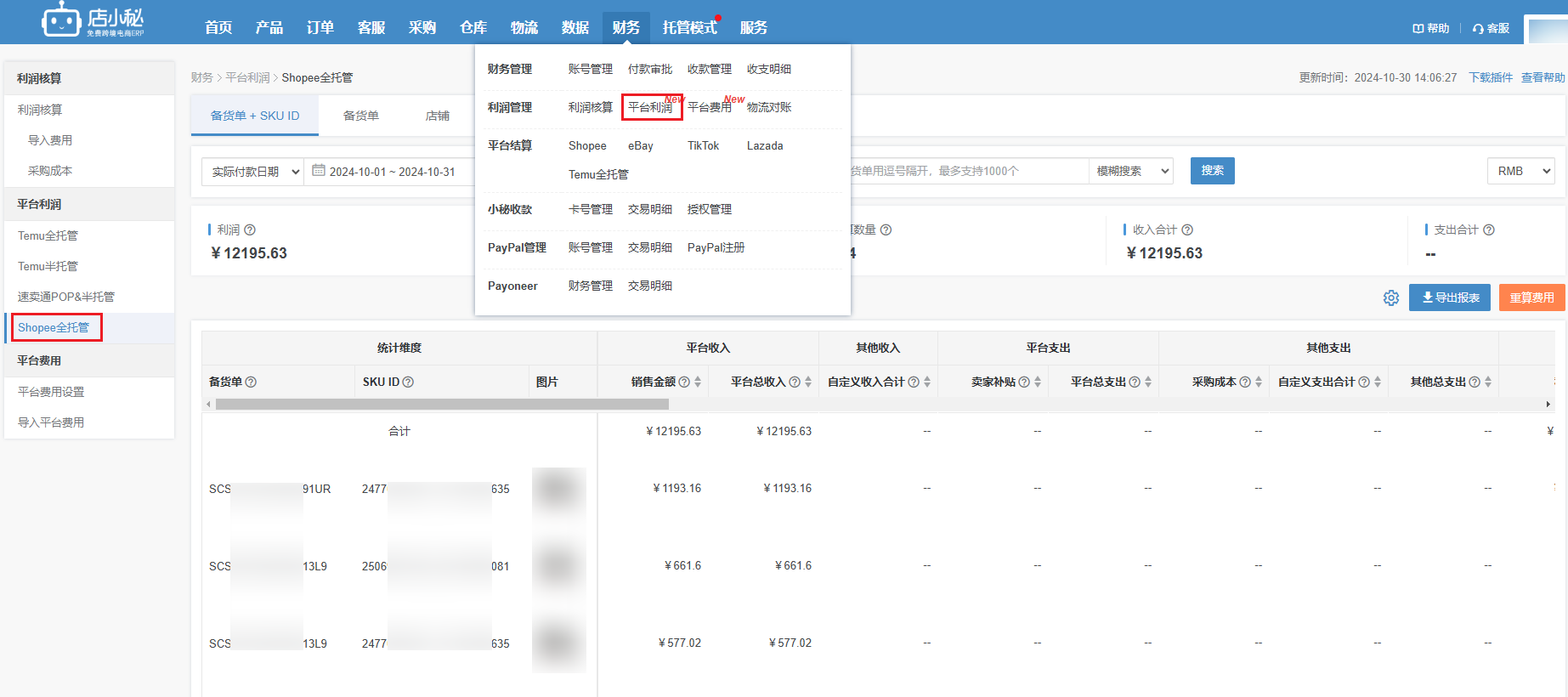1568x697 pixels.
Task: Click the help icon beside SKU ID header
Action: coord(408,382)
